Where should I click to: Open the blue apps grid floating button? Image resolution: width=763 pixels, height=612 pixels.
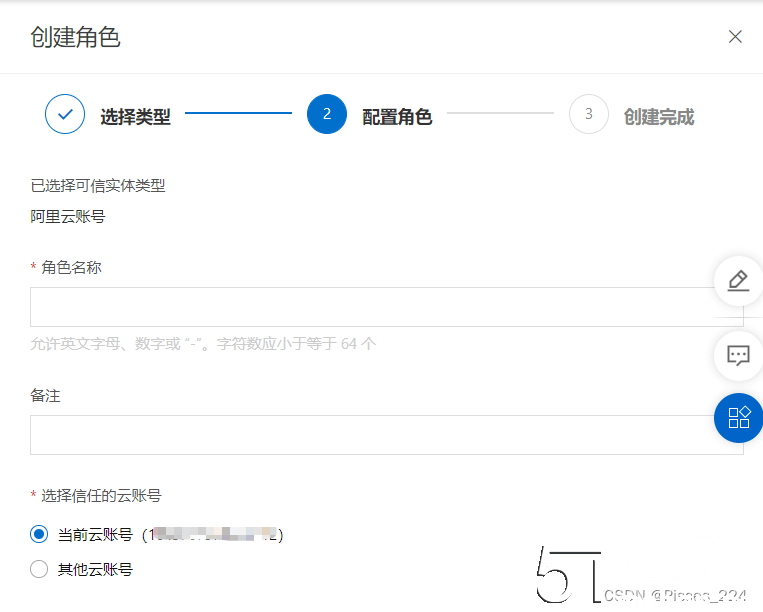pos(738,418)
